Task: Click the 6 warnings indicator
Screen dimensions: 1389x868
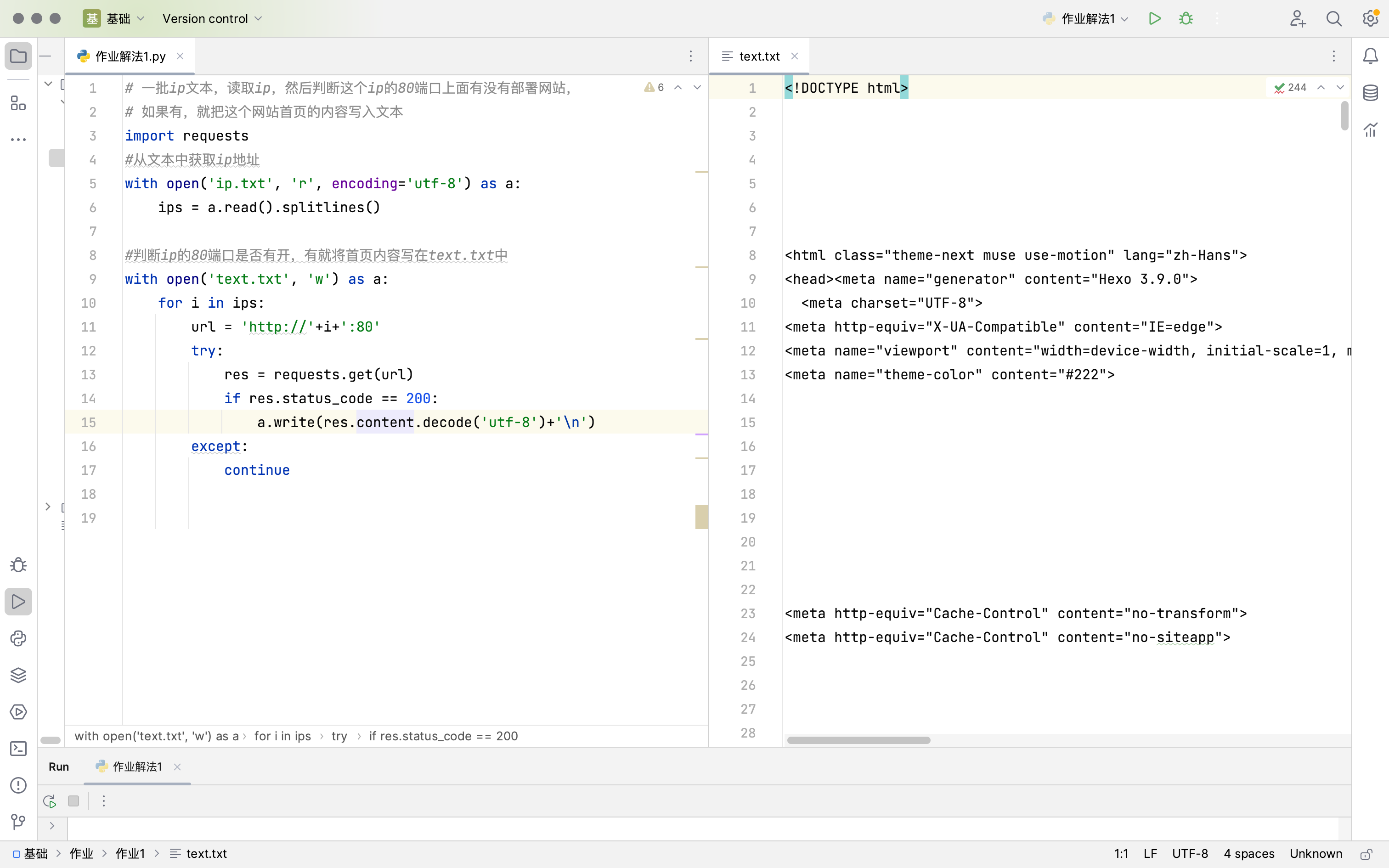Action: 655,87
